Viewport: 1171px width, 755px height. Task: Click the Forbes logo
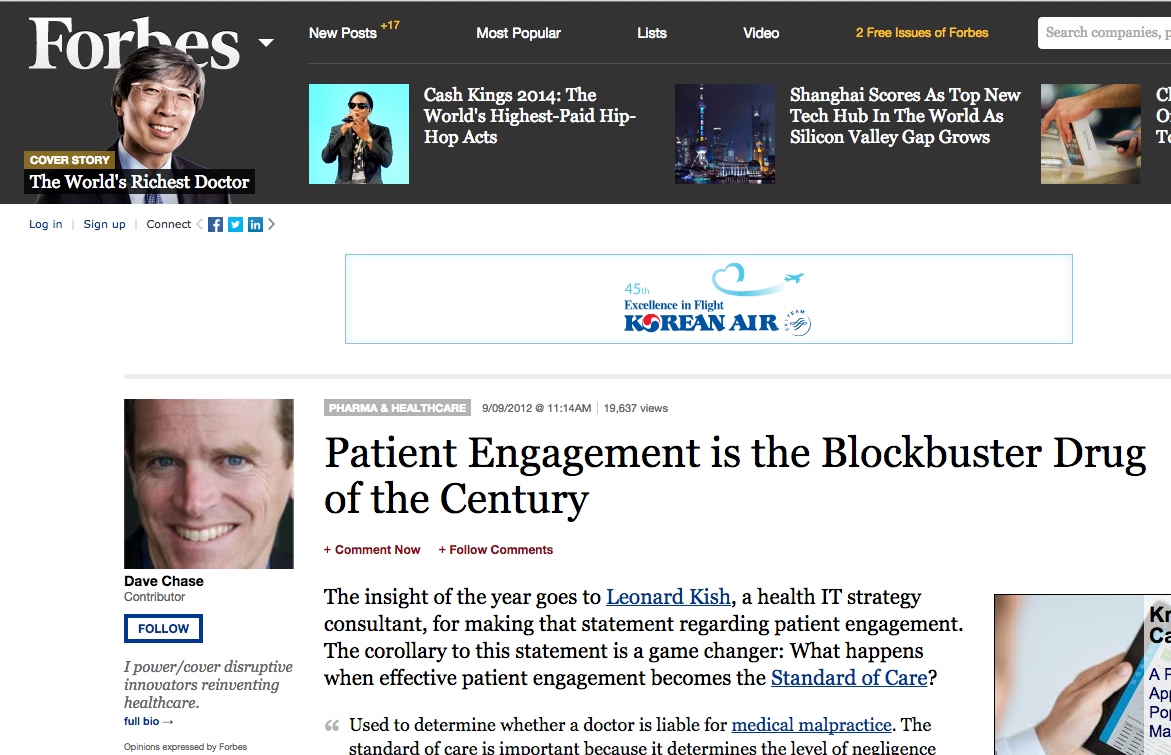point(135,45)
